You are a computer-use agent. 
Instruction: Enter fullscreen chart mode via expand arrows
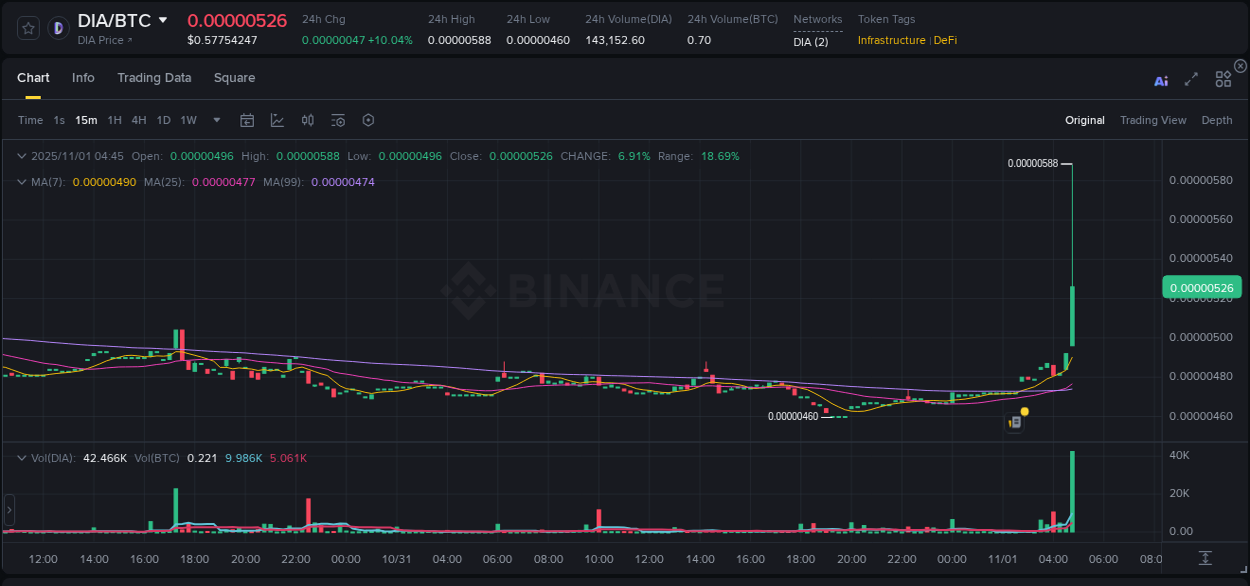tap(1191, 82)
